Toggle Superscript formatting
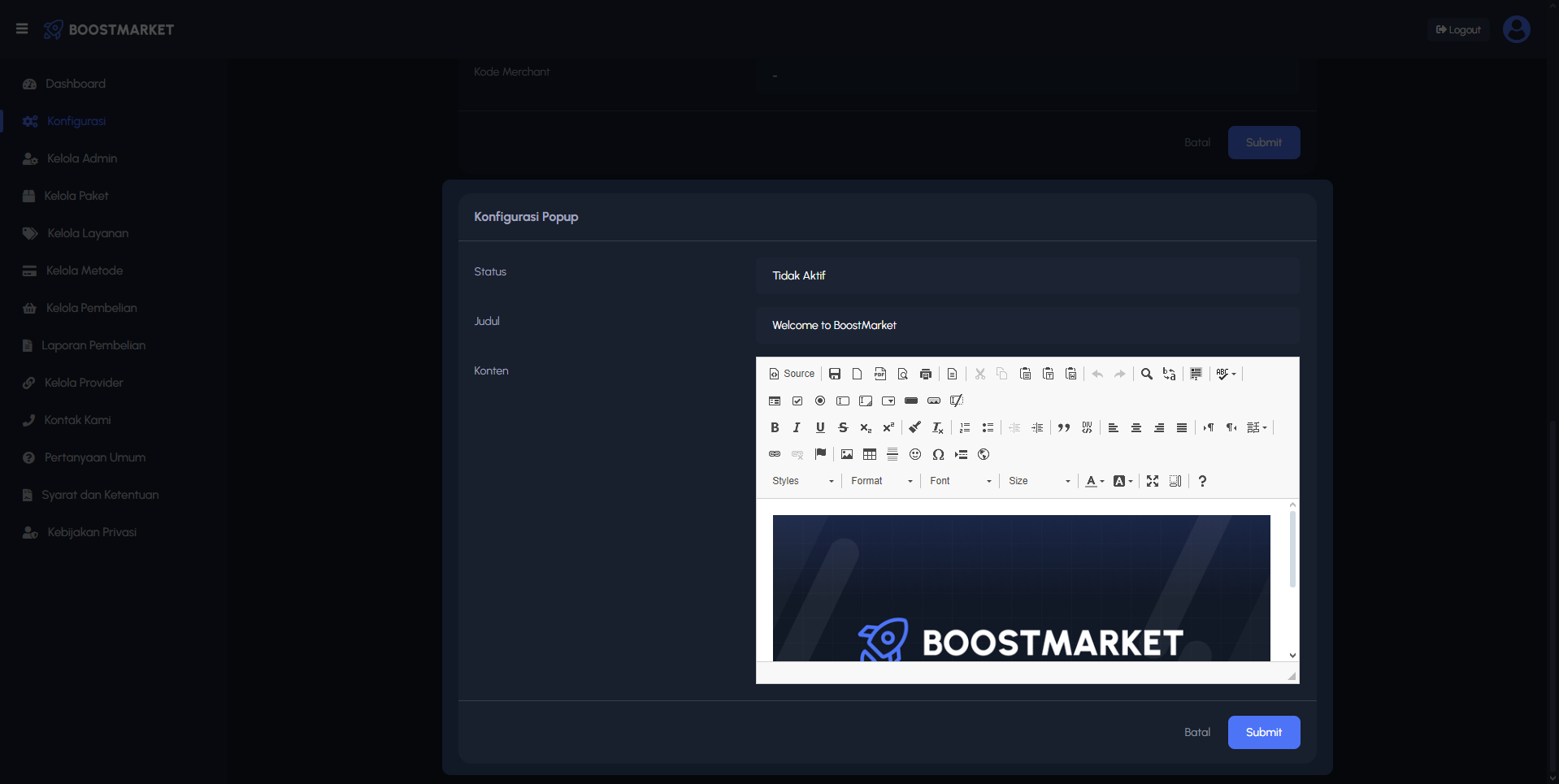The height and width of the screenshot is (784, 1559). (x=888, y=427)
